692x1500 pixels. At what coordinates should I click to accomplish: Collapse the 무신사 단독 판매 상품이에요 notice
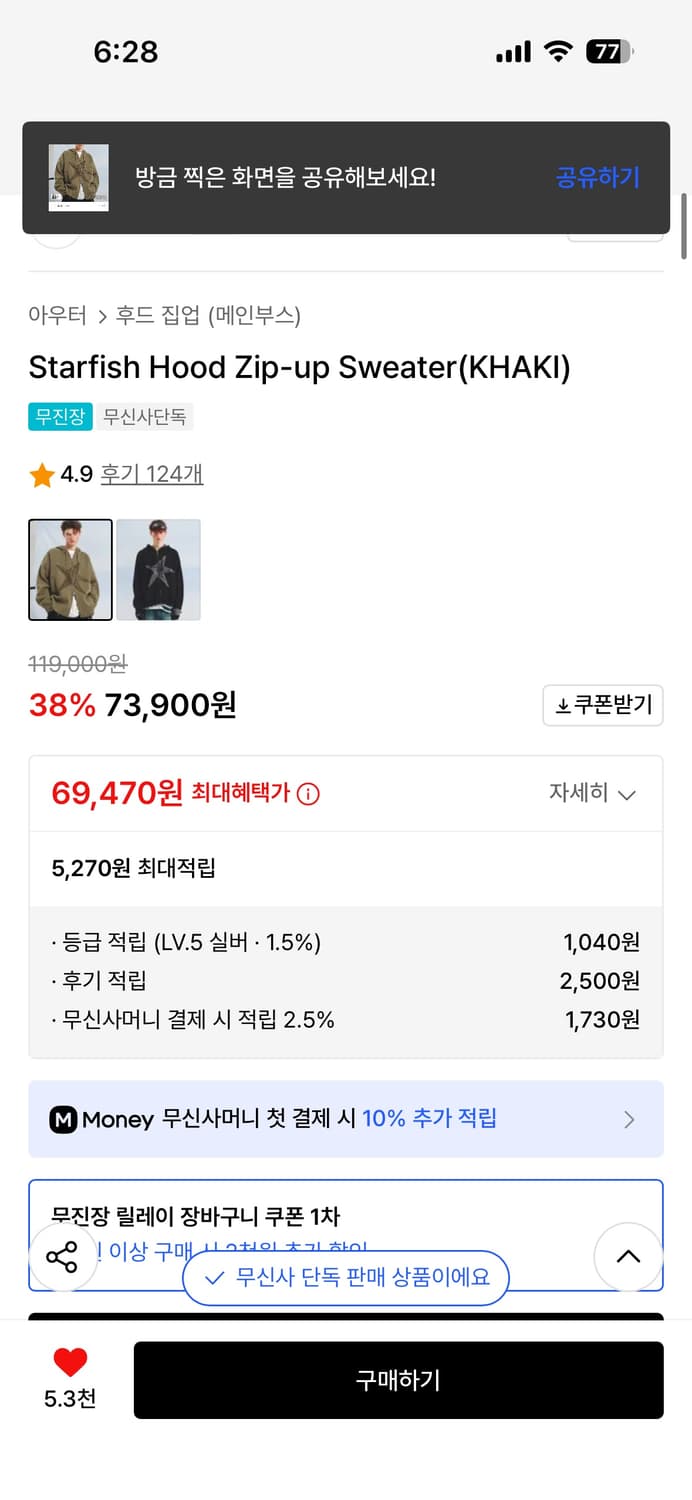click(x=345, y=1278)
